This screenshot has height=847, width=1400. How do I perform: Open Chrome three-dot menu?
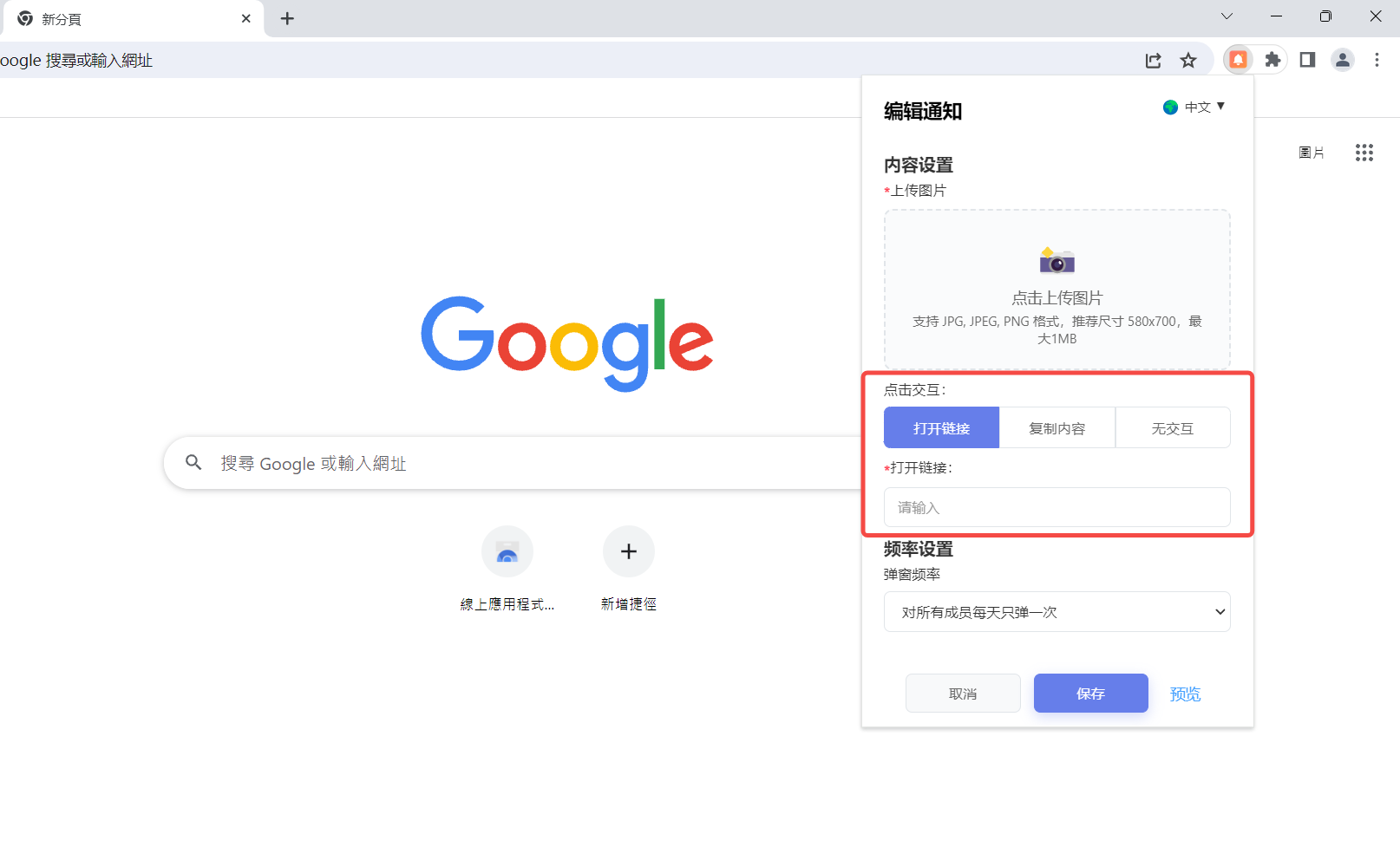click(x=1377, y=60)
